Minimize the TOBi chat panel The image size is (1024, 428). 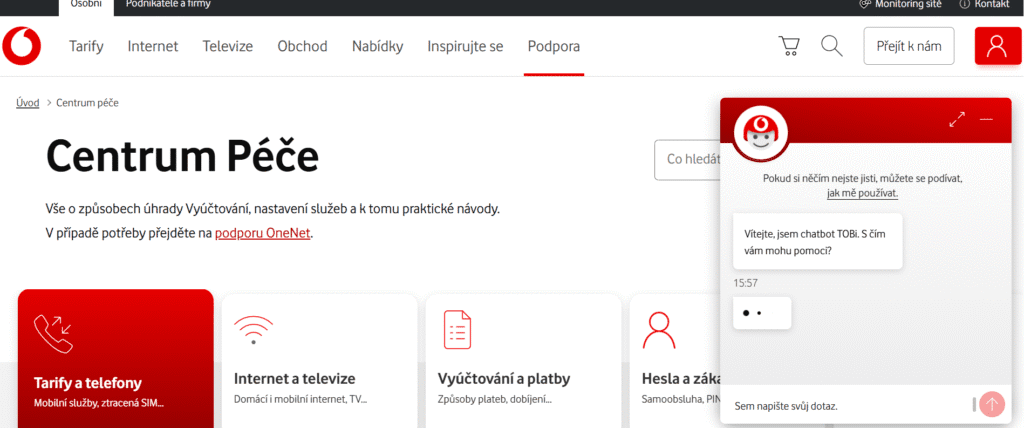point(986,120)
